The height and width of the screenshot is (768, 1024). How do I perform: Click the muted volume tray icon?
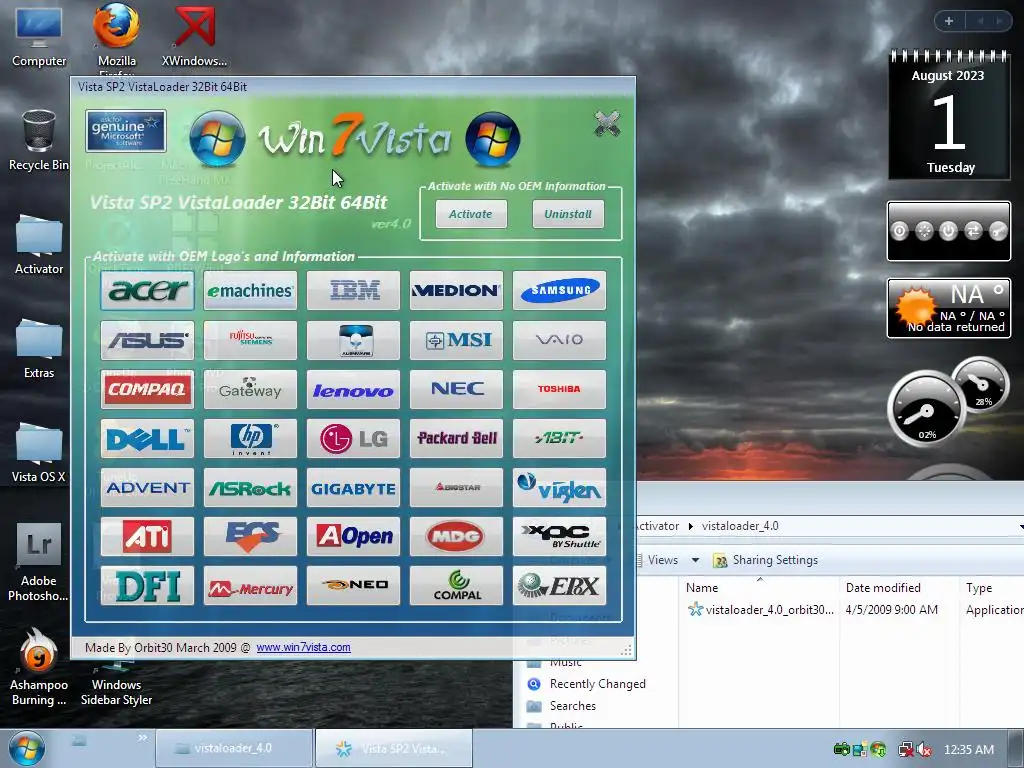click(924, 750)
